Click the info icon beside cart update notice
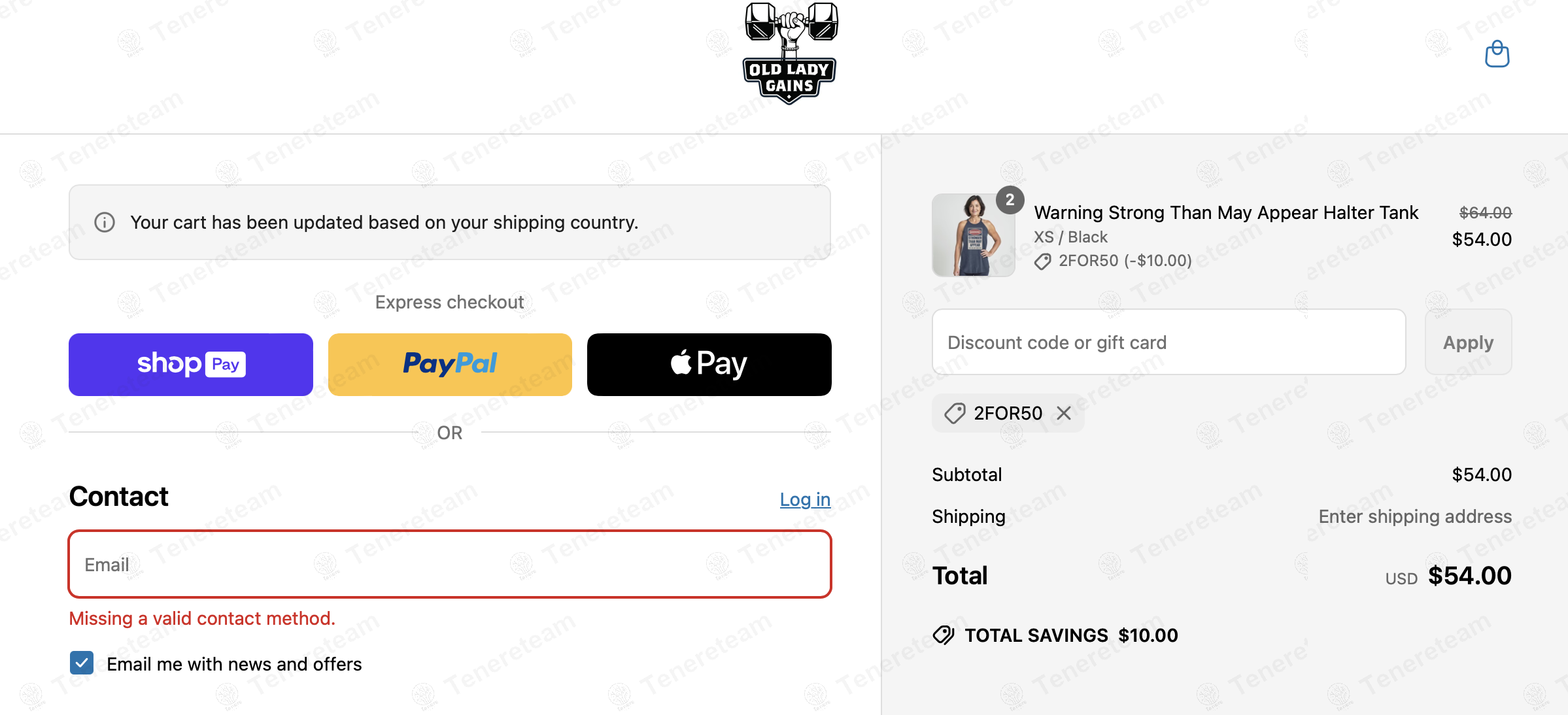The height and width of the screenshot is (715, 1568). pos(104,222)
